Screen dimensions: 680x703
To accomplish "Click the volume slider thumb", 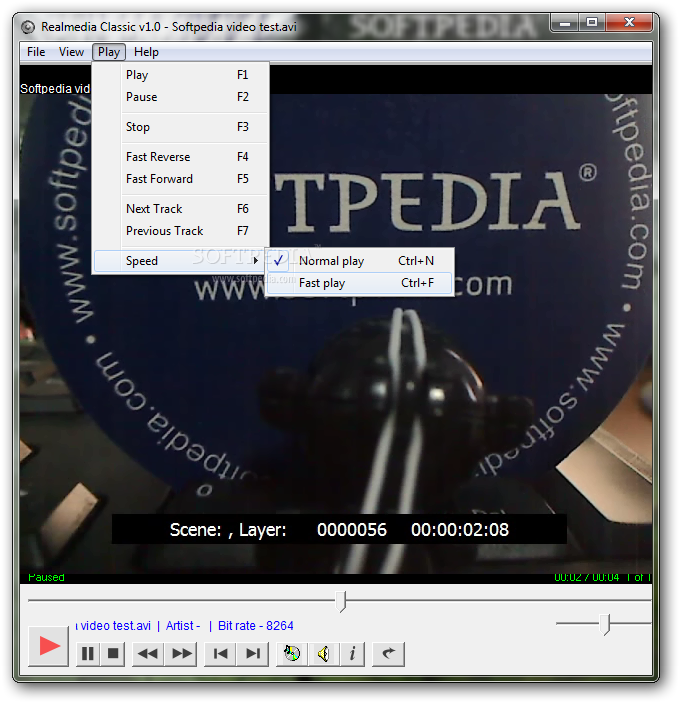I will pyautogui.click(x=606, y=625).
